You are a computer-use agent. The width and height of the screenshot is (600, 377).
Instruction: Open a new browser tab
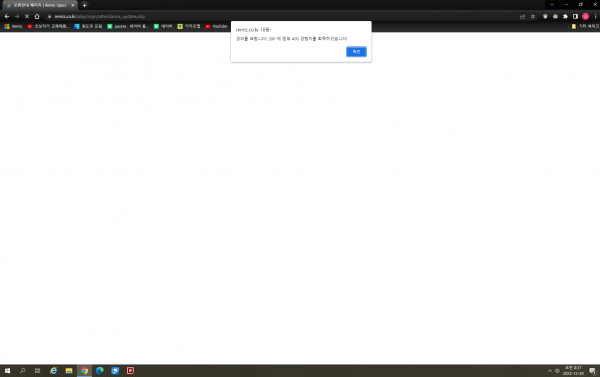point(85,5)
